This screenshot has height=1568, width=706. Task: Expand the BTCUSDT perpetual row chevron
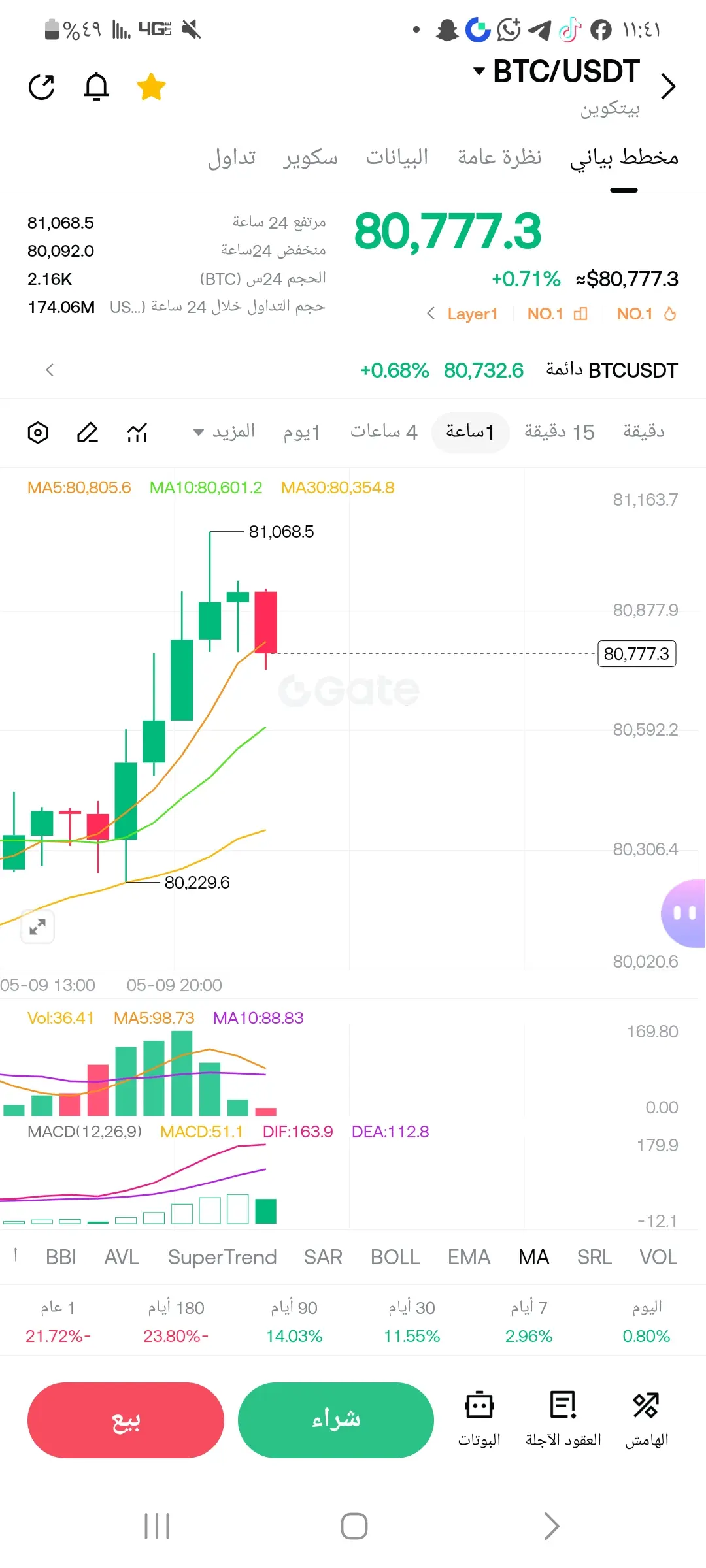pyautogui.click(x=50, y=370)
